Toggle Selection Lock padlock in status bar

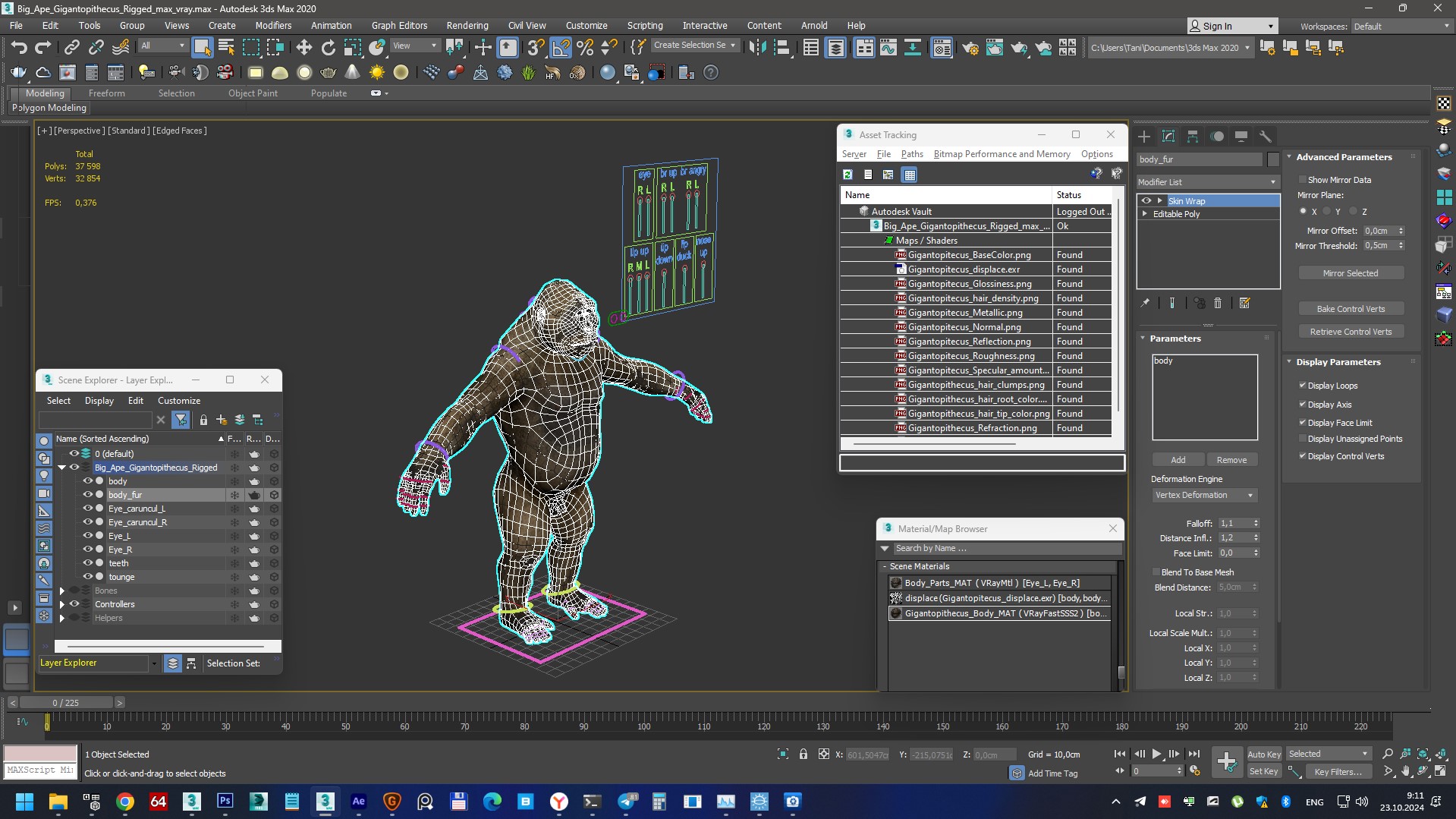pos(803,754)
